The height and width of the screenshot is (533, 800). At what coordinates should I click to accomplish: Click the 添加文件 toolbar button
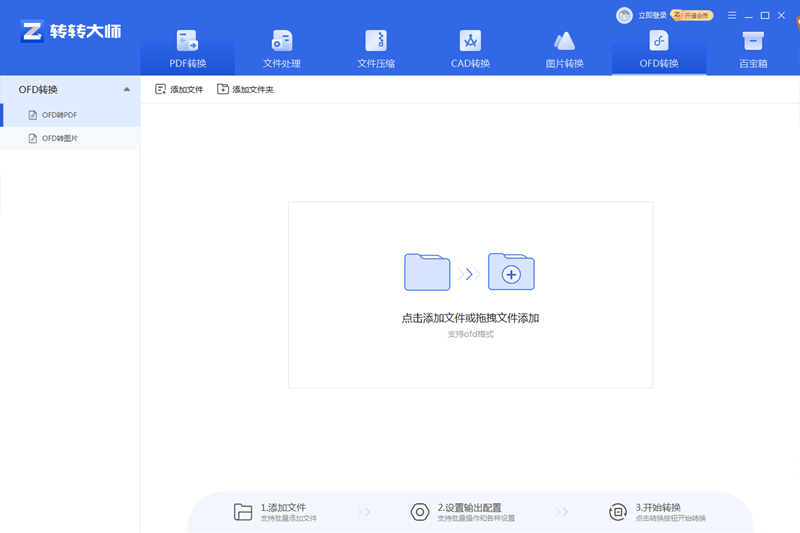[x=179, y=90]
